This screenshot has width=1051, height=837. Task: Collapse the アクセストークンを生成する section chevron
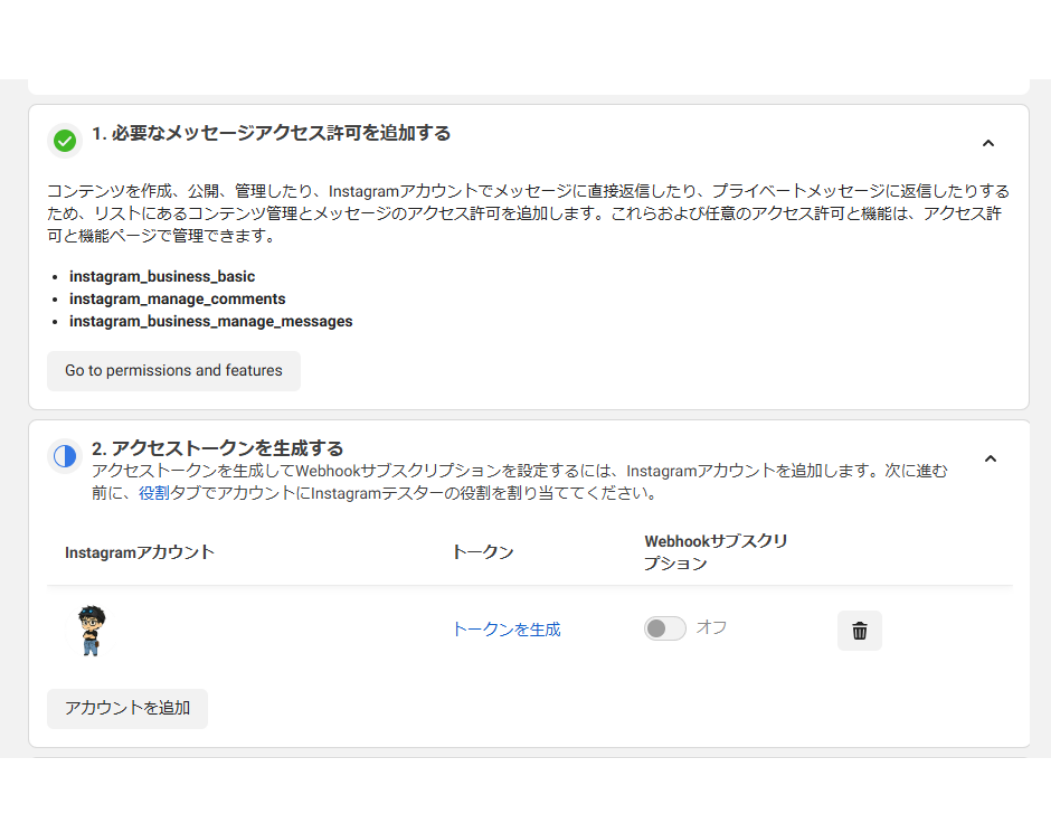click(990, 459)
